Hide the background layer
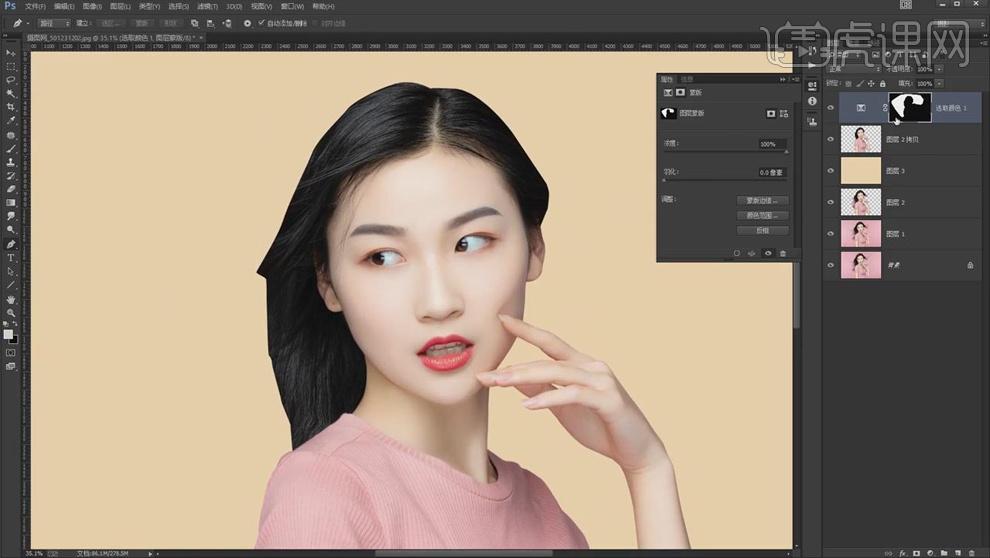 pyautogui.click(x=830, y=265)
